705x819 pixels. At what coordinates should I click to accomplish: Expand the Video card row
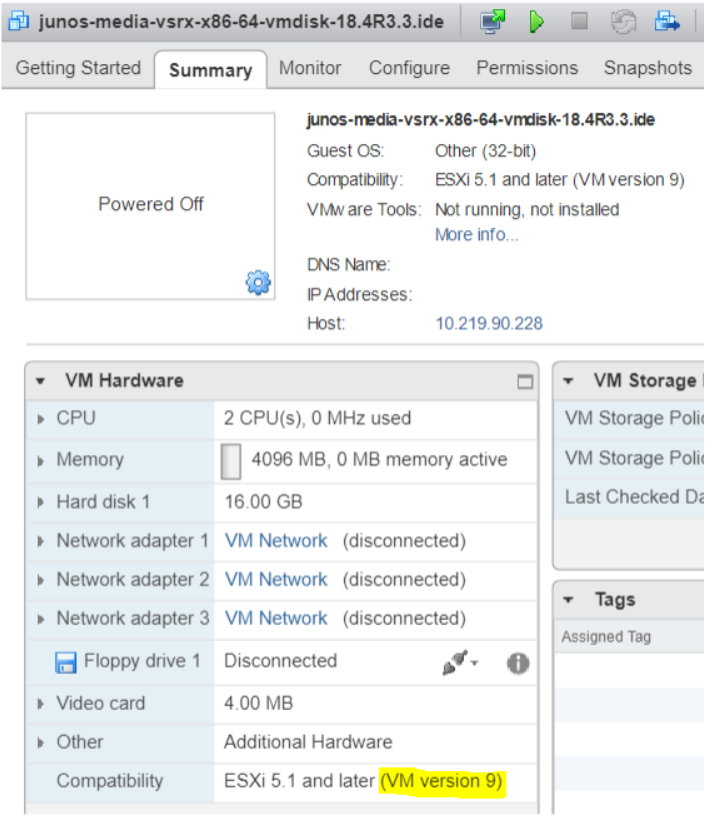point(41,704)
